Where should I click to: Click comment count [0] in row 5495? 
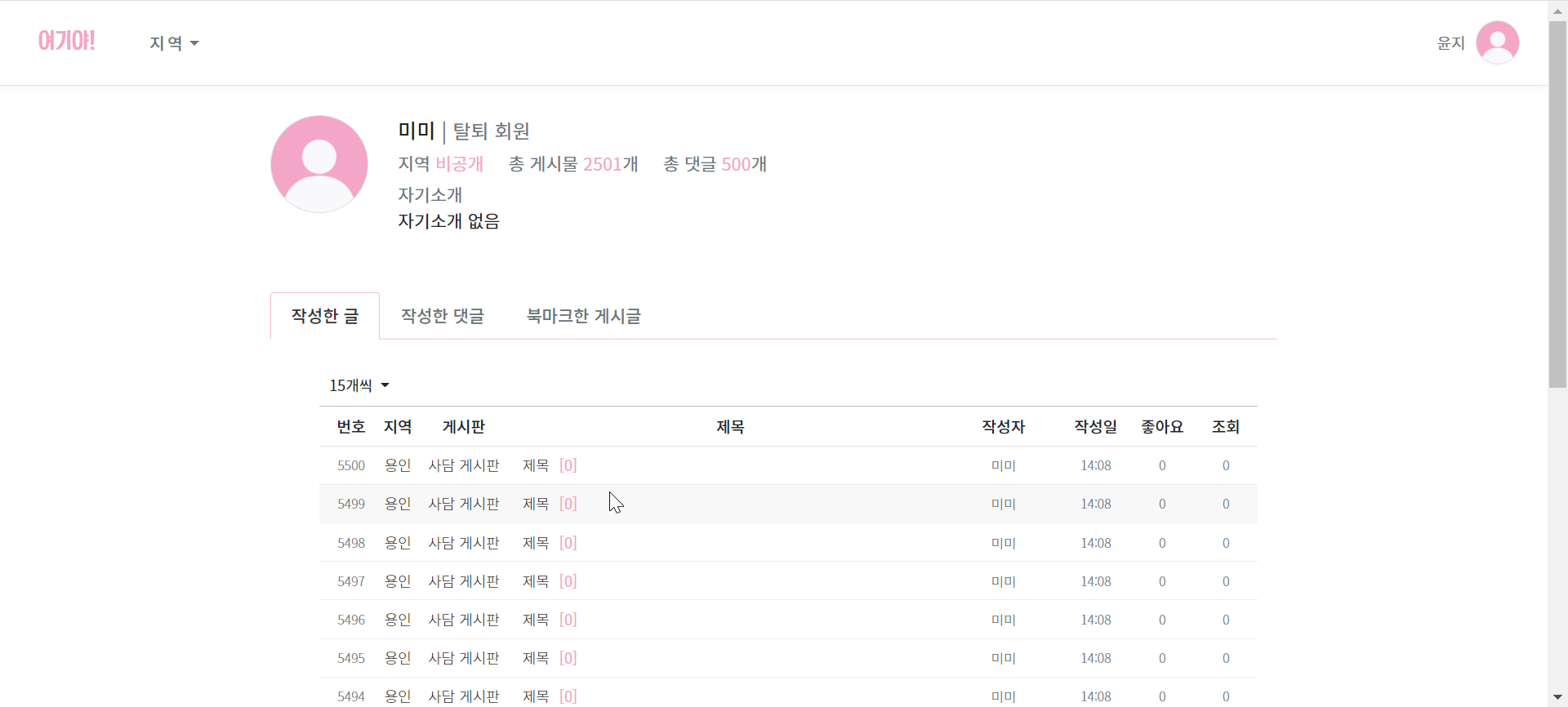(568, 658)
